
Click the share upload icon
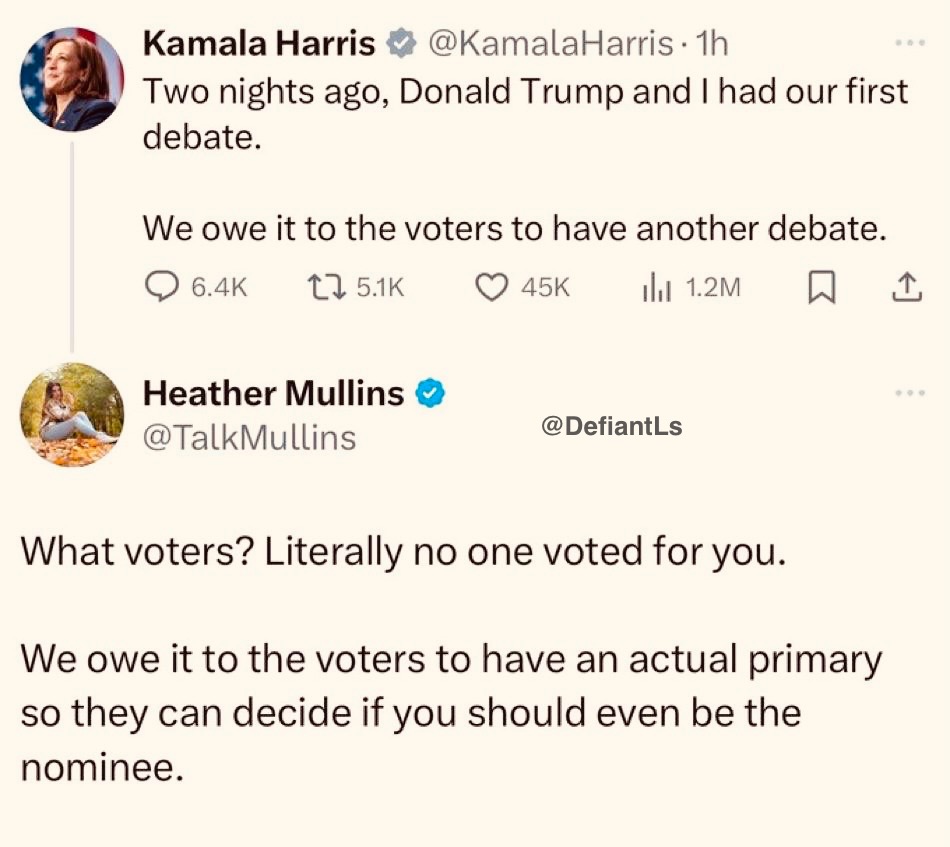pyautogui.click(x=905, y=288)
